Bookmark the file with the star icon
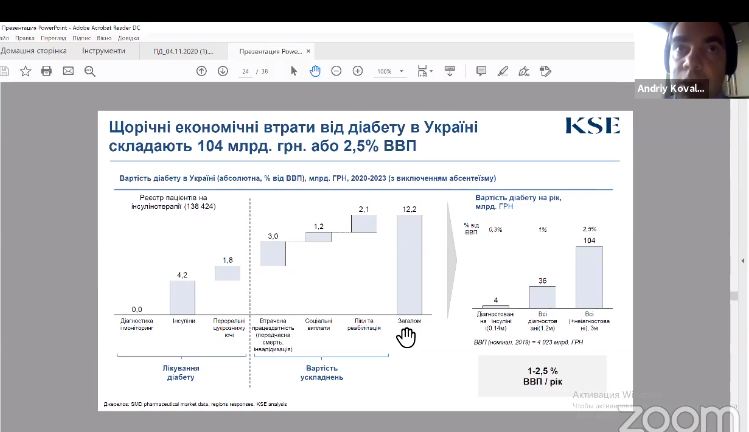Image resolution: width=749 pixels, height=432 pixels. [26, 71]
